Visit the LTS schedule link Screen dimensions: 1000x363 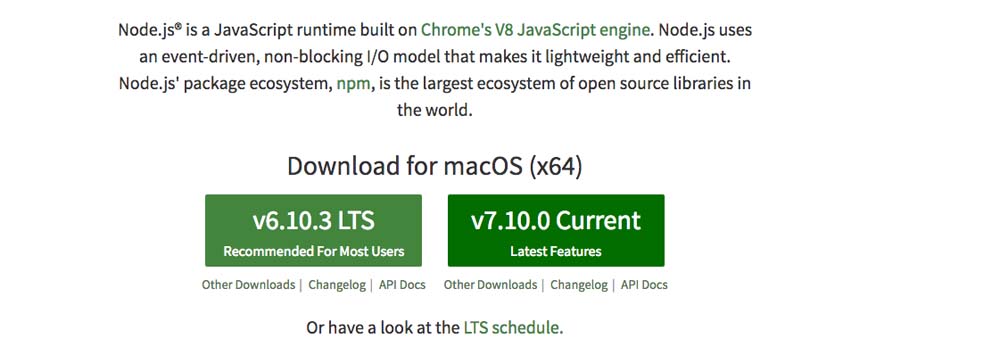click(512, 328)
